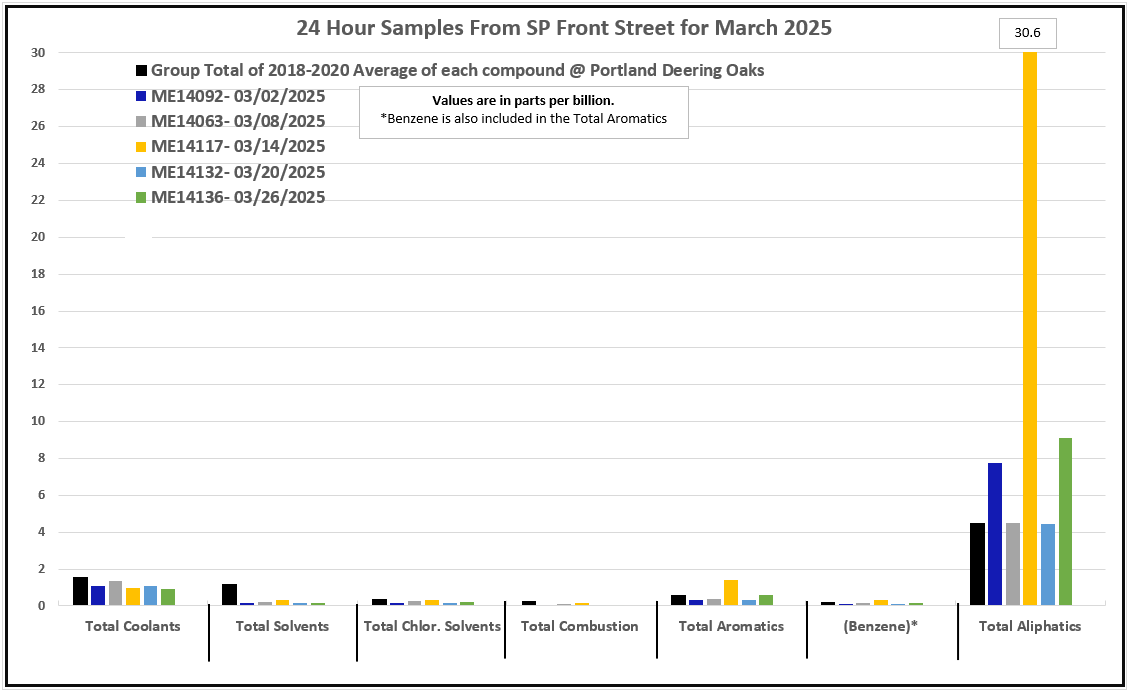
Task: Select the black Total Aliphatics bar
Action: (x=977, y=564)
